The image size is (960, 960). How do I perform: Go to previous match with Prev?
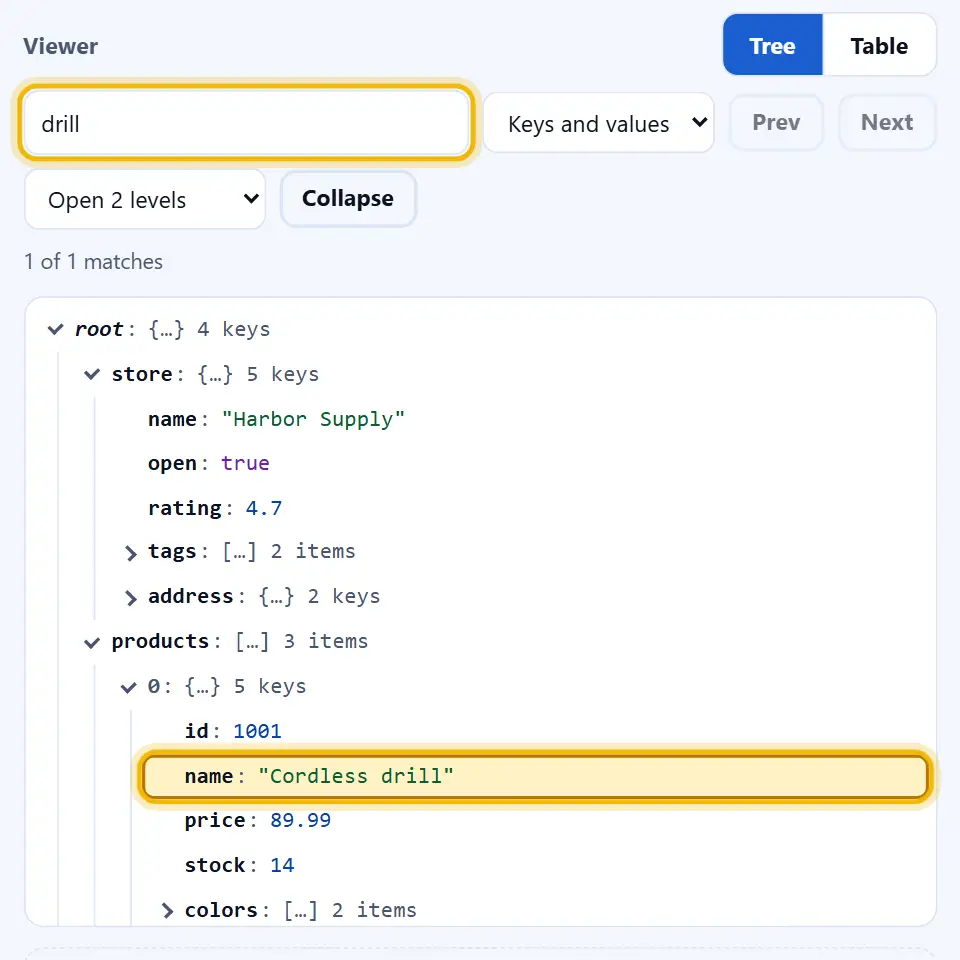(776, 122)
